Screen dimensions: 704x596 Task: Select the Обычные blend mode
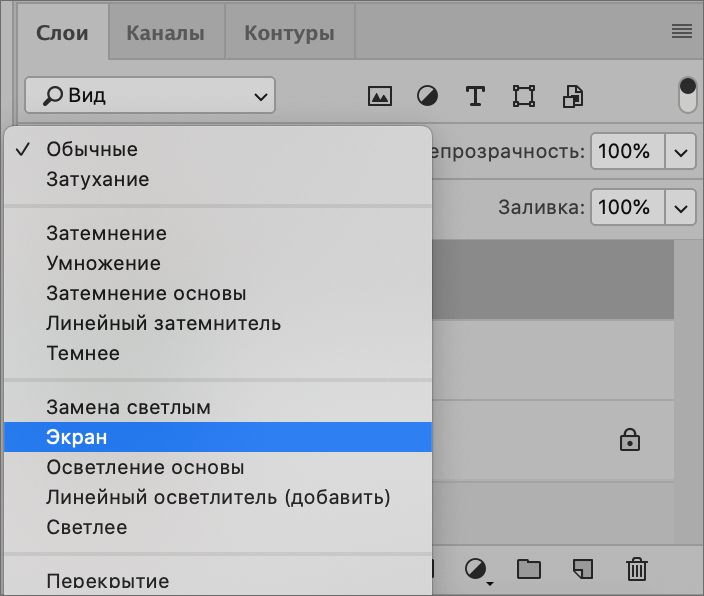(218, 149)
